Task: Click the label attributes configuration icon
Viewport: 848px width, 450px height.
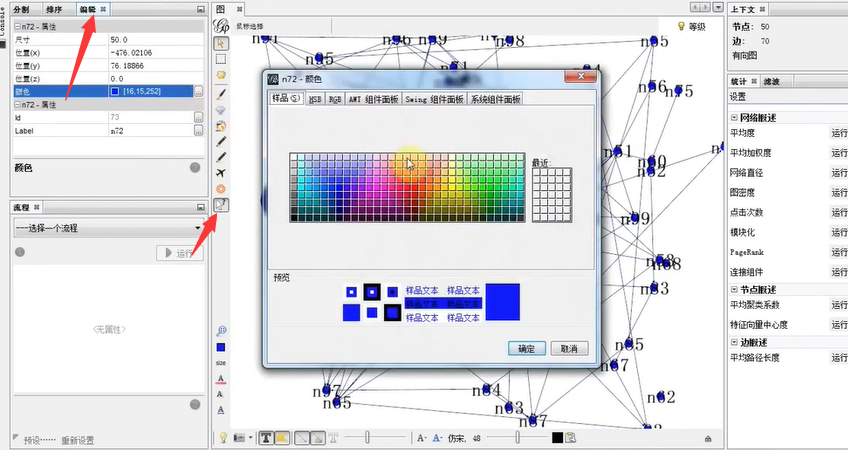Action: 571,438
